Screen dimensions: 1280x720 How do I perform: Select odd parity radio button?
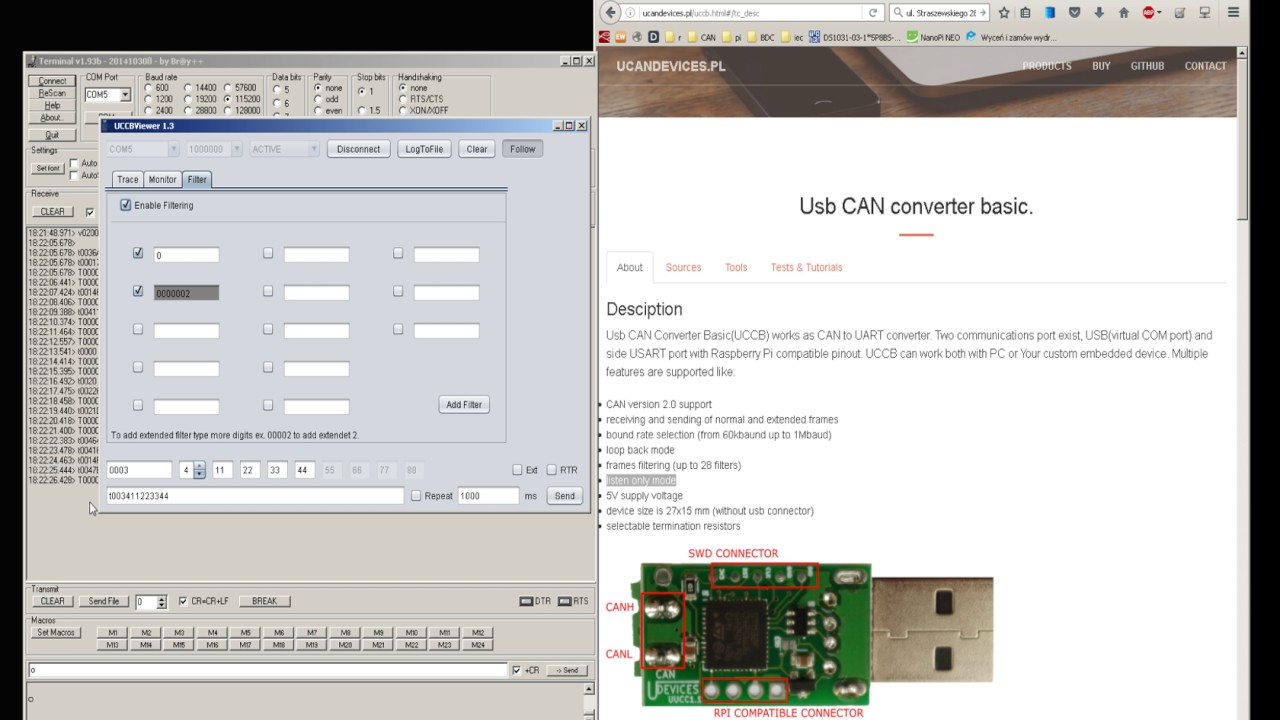coord(318,99)
